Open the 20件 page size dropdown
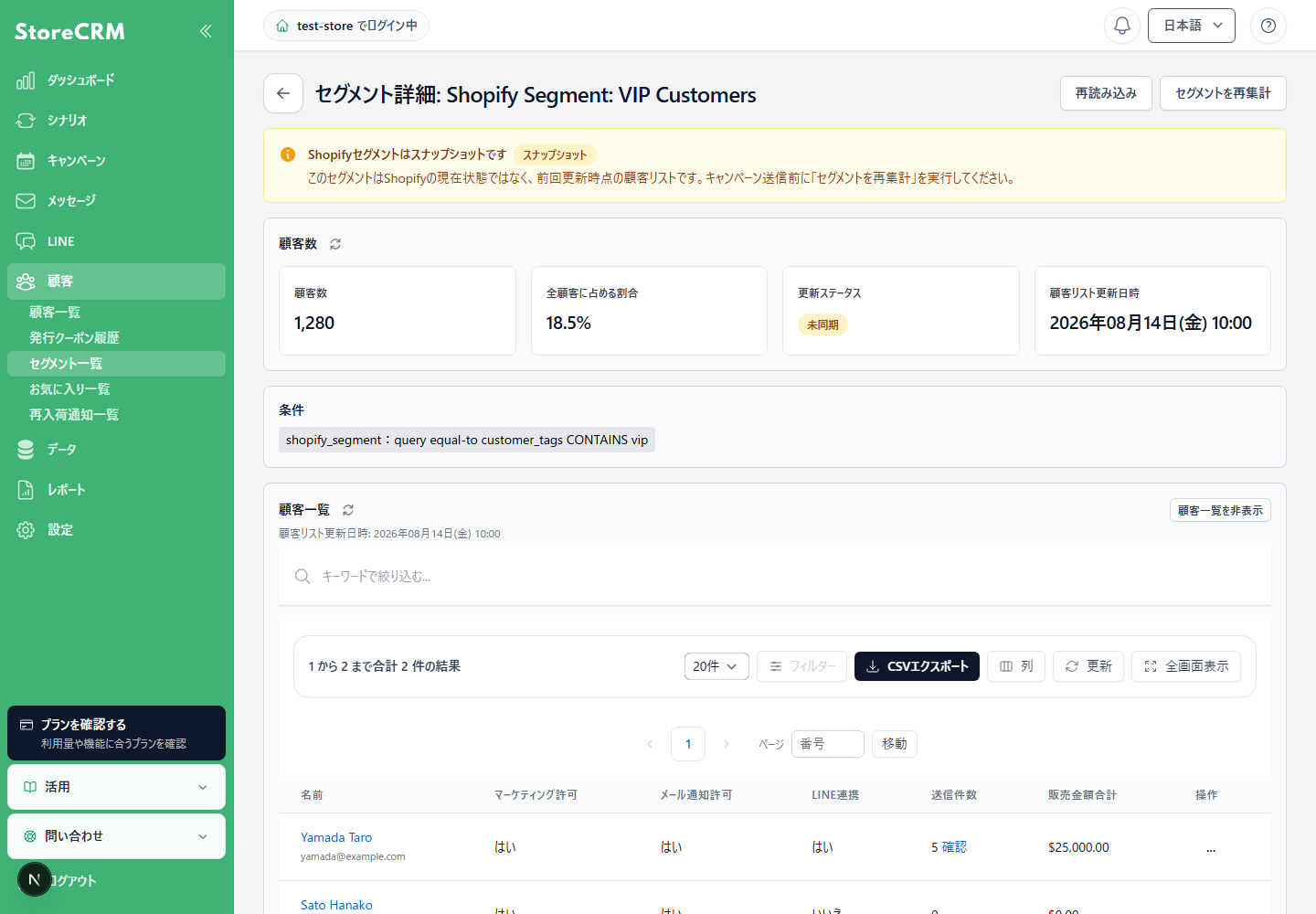This screenshot has width=1316, height=914. [x=716, y=666]
